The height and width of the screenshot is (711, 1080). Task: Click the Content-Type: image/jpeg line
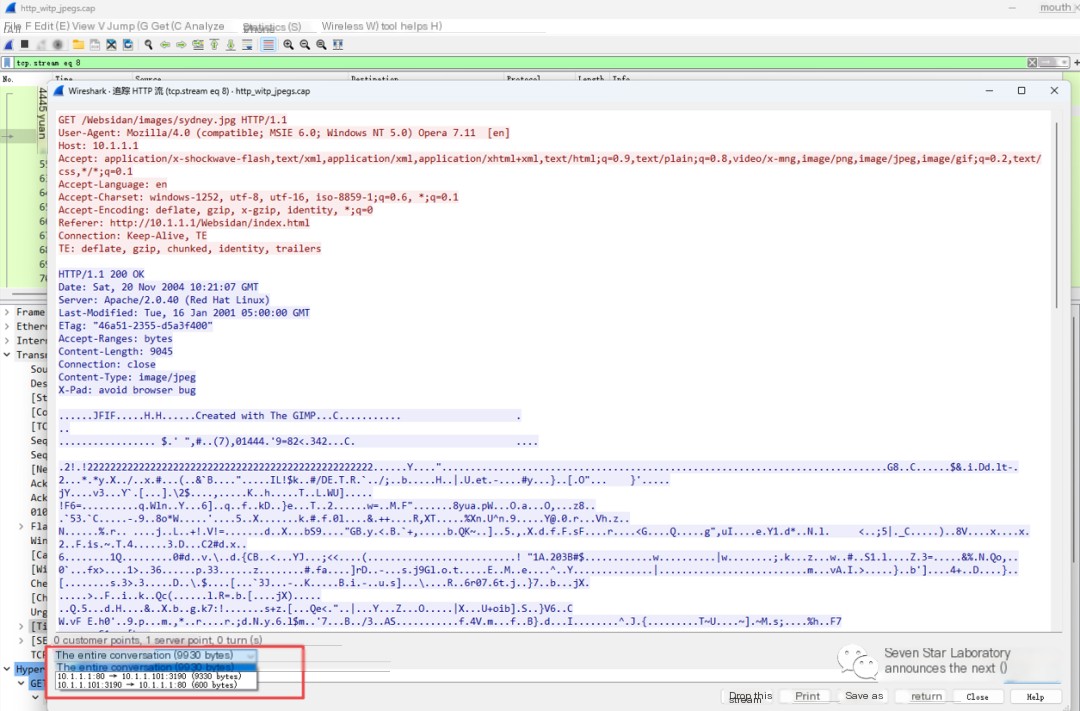click(x=127, y=378)
